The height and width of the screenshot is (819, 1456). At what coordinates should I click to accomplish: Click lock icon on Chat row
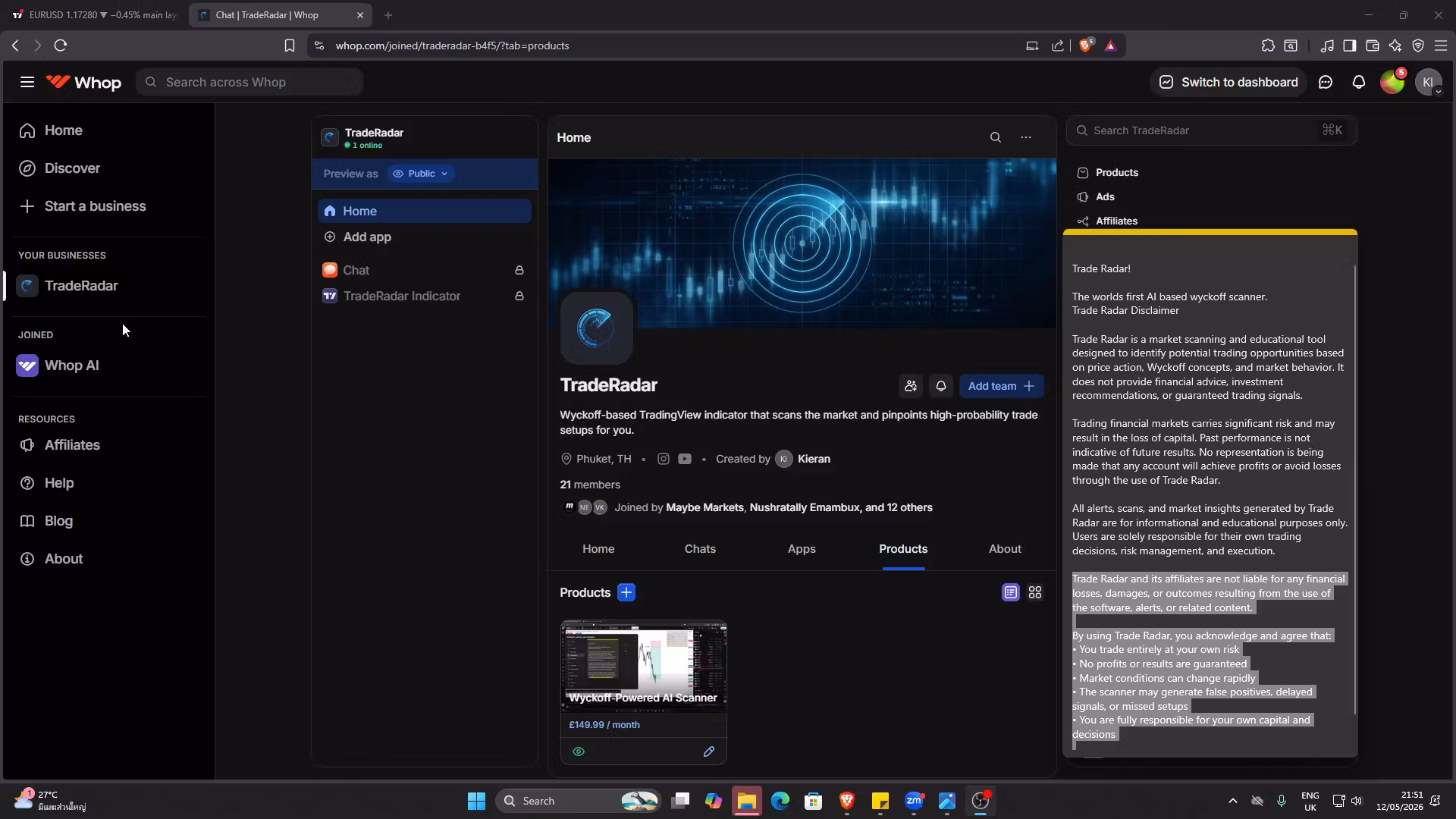[519, 270]
